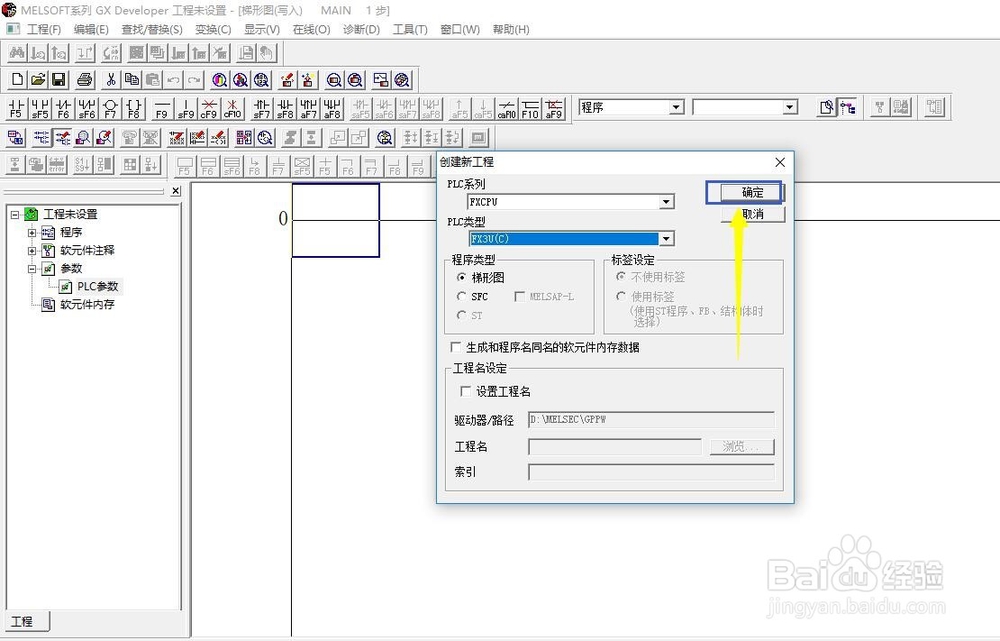The image size is (1000, 641).
Task: Click the F10 draw line icon
Action: click(530, 108)
